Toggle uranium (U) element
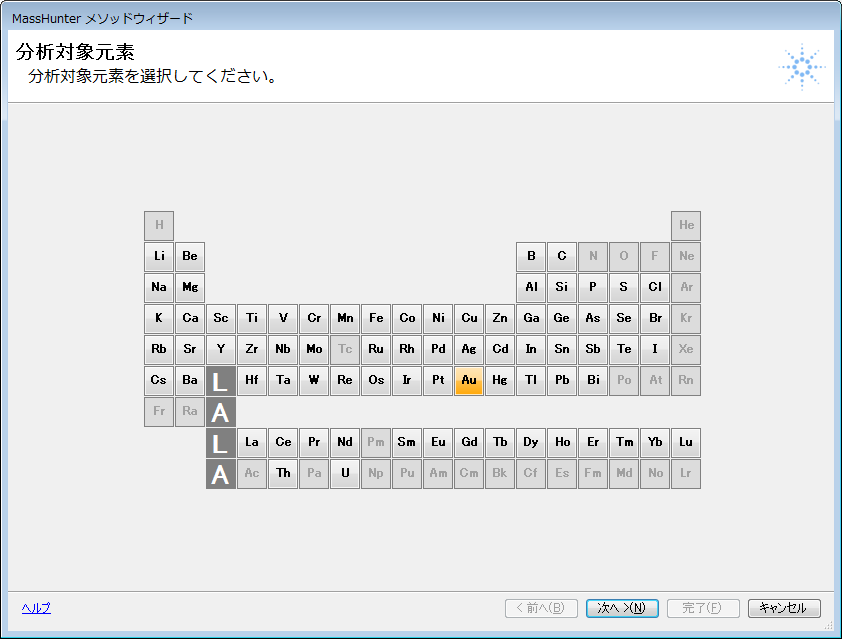The height and width of the screenshot is (639, 842). (x=345, y=474)
